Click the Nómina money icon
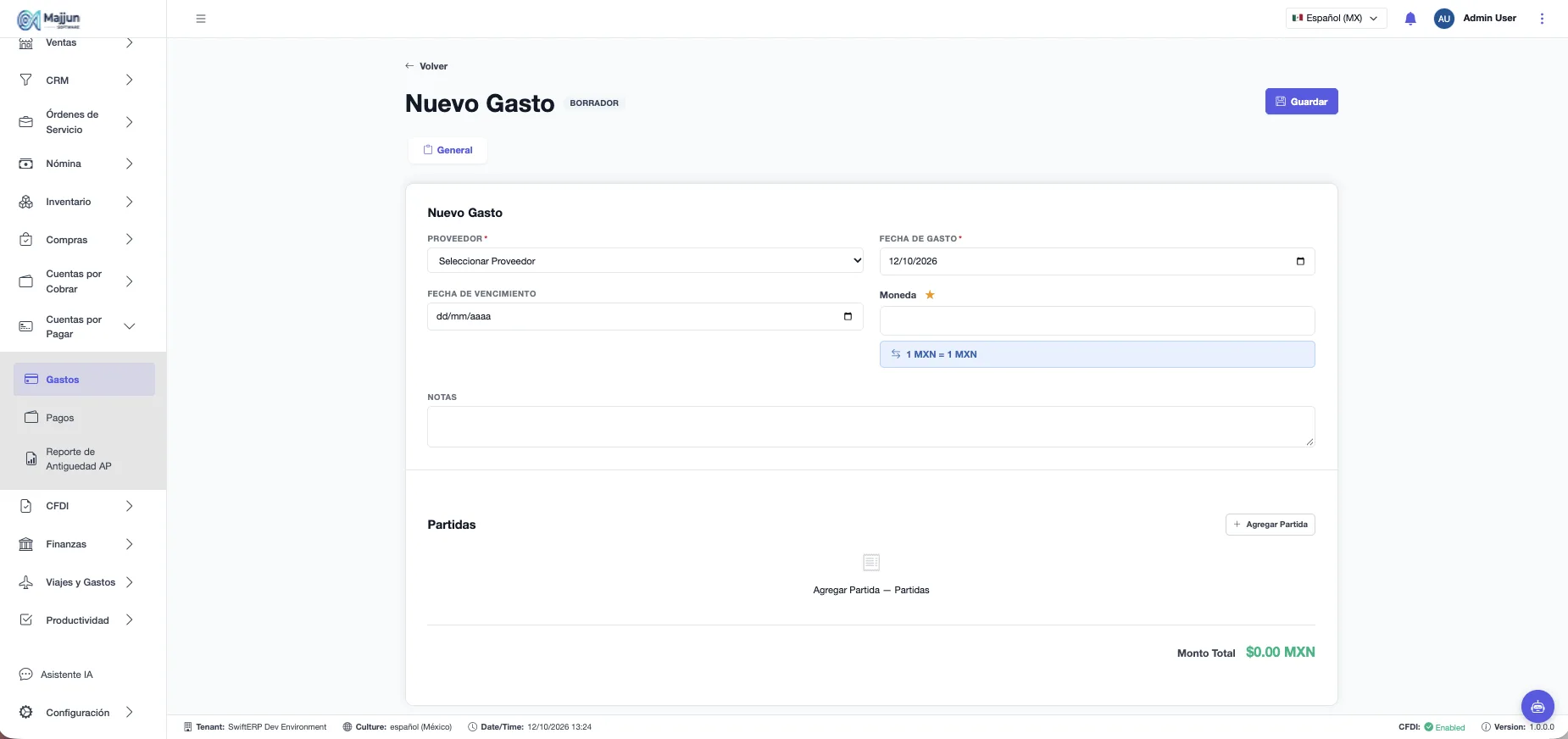This screenshot has height=739, width=1568. click(x=26, y=164)
